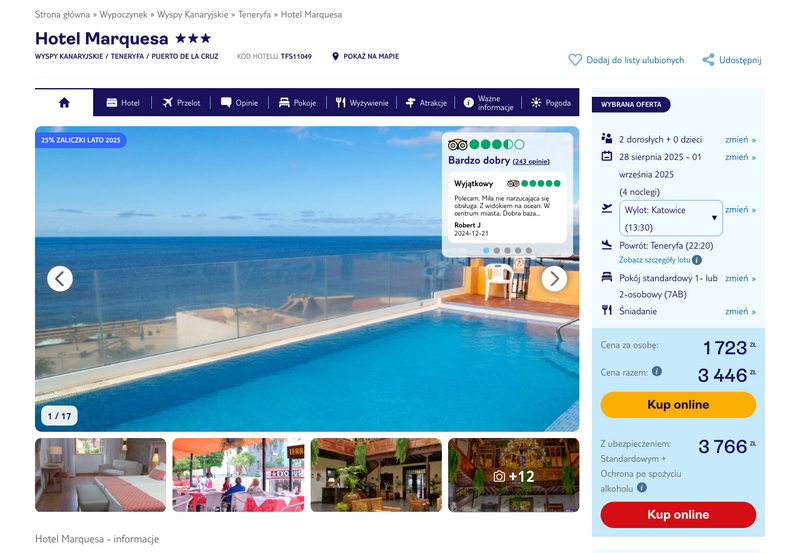Expand the Wylot: Katowice departure dropdown
Screen dimensions: 800x553
click(x=670, y=218)
